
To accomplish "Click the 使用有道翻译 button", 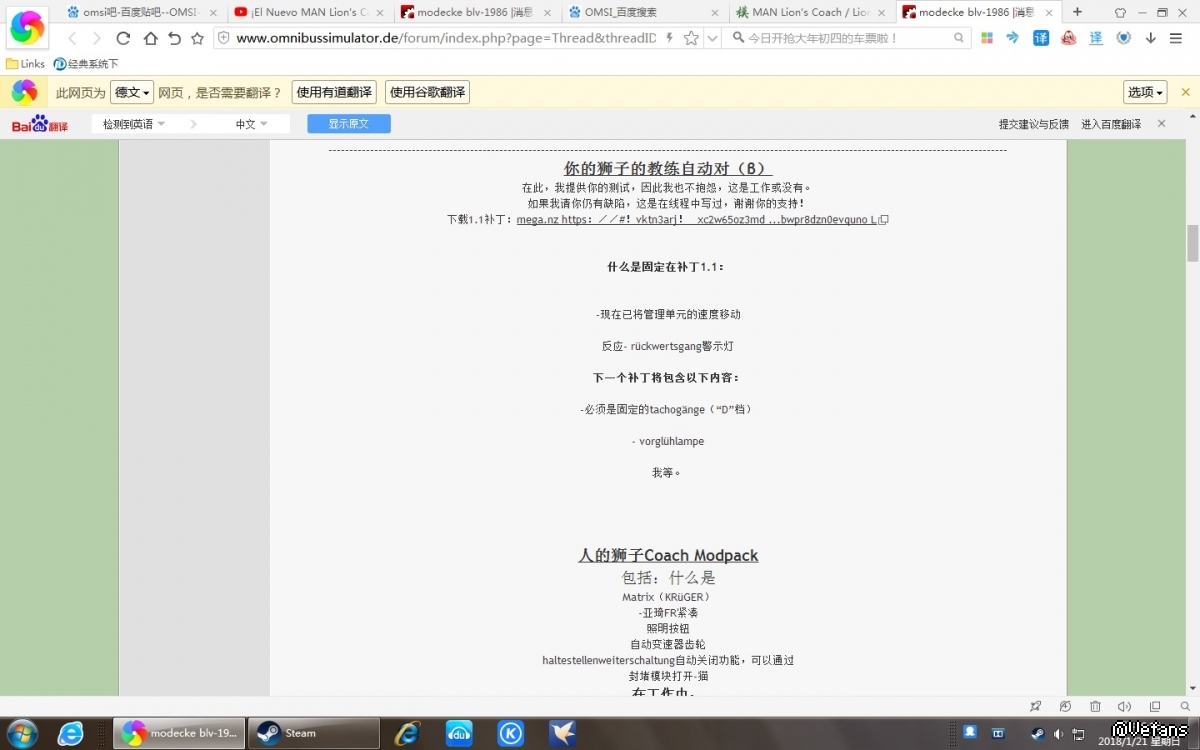I will 334,92.
